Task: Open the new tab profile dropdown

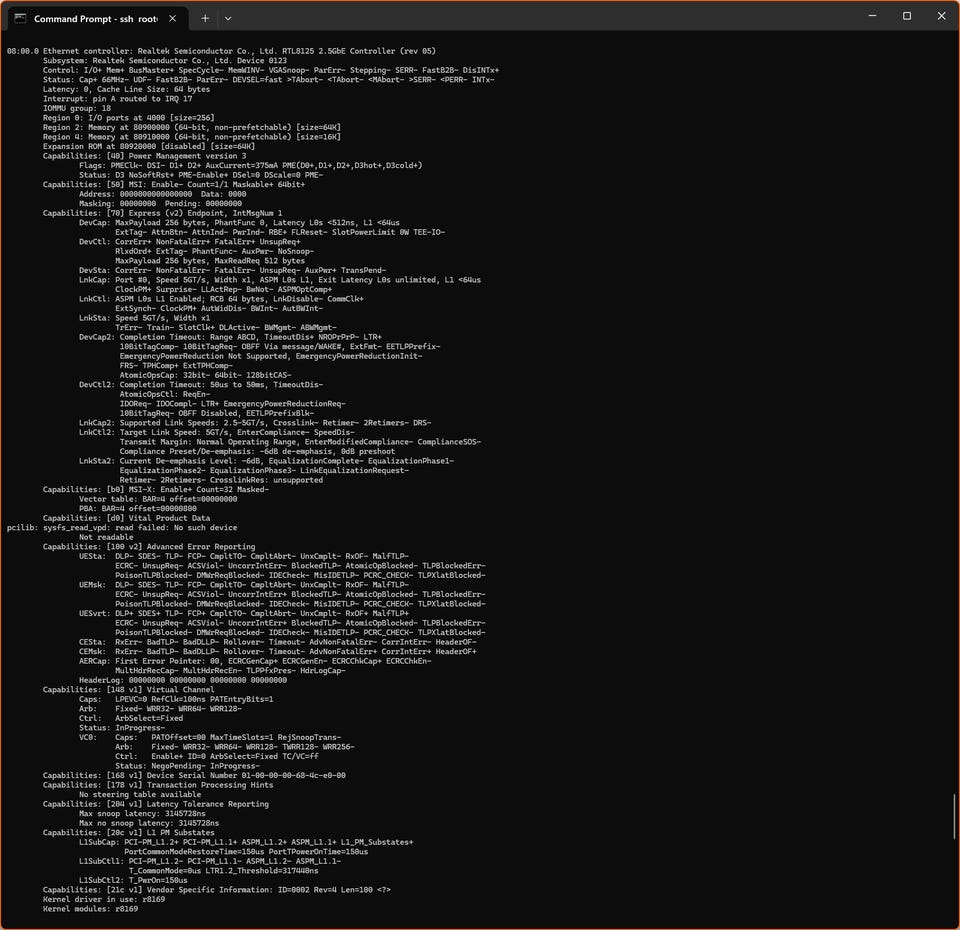Action: [x=228, y=18]
